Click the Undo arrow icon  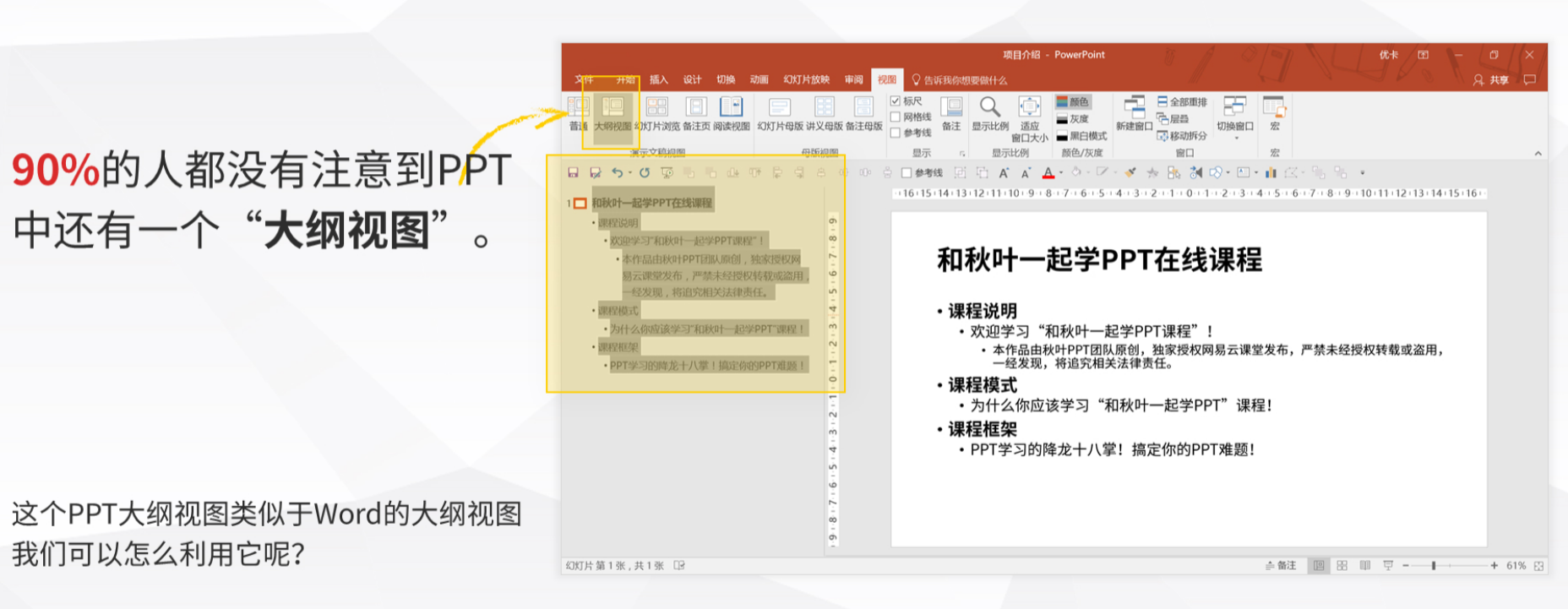pos(617,172)
